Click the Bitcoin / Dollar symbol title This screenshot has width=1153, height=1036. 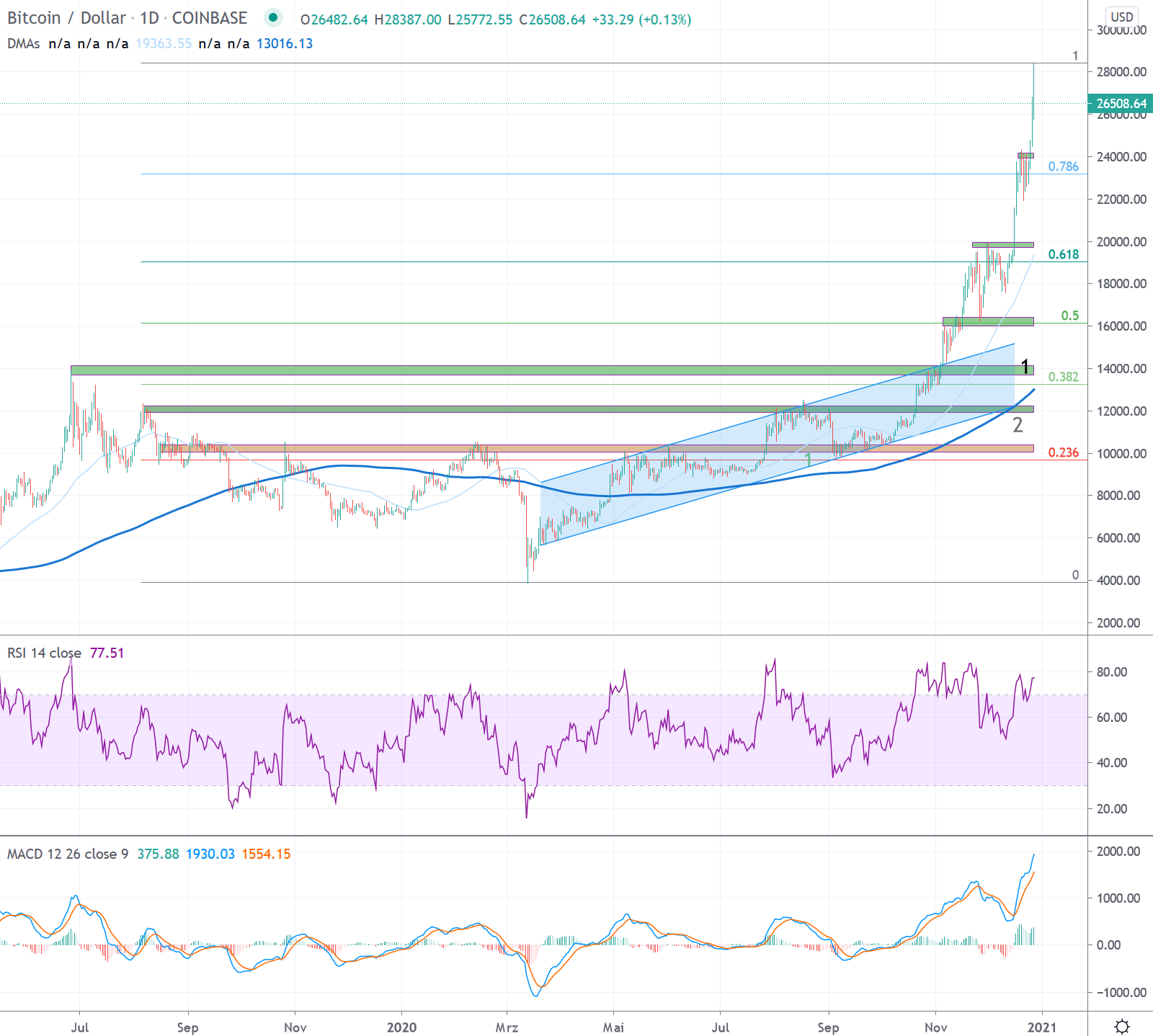(66, 18)
